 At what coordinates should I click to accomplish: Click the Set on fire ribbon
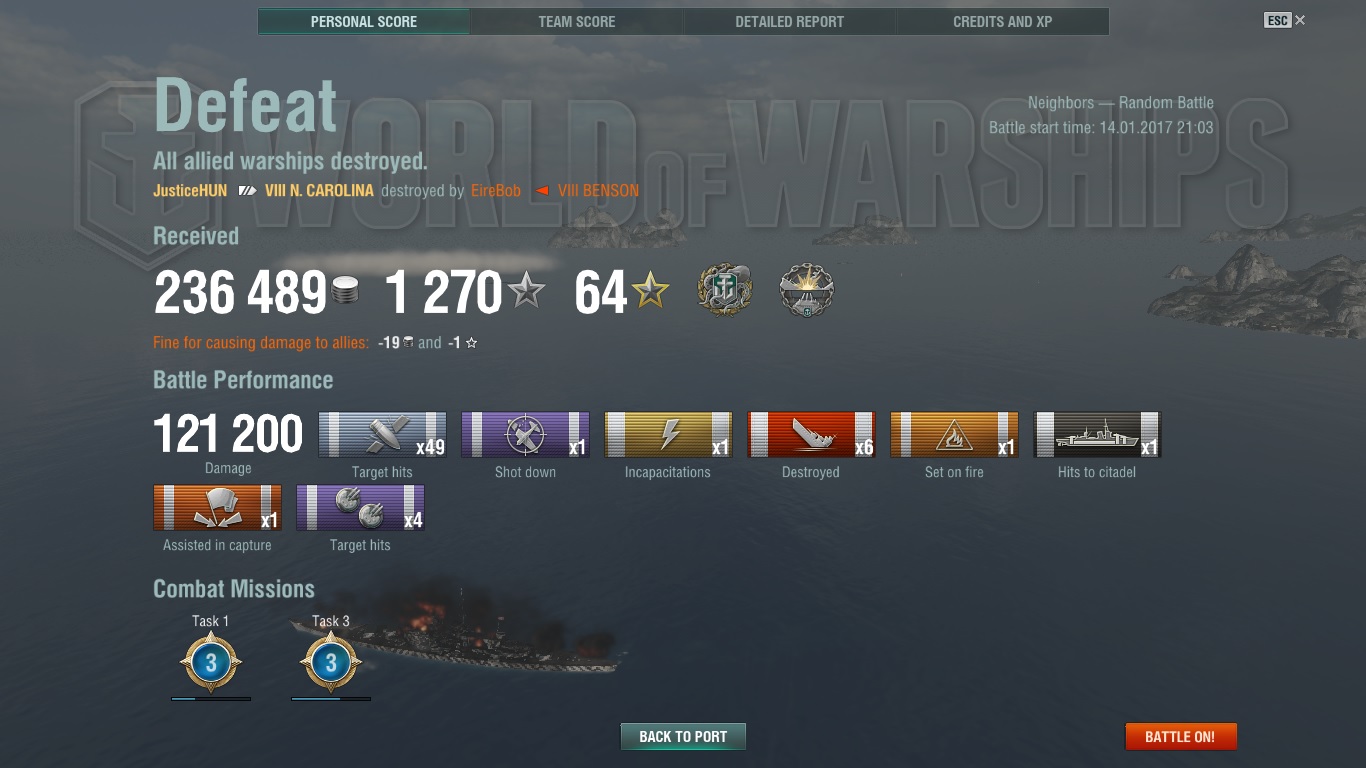954,435
